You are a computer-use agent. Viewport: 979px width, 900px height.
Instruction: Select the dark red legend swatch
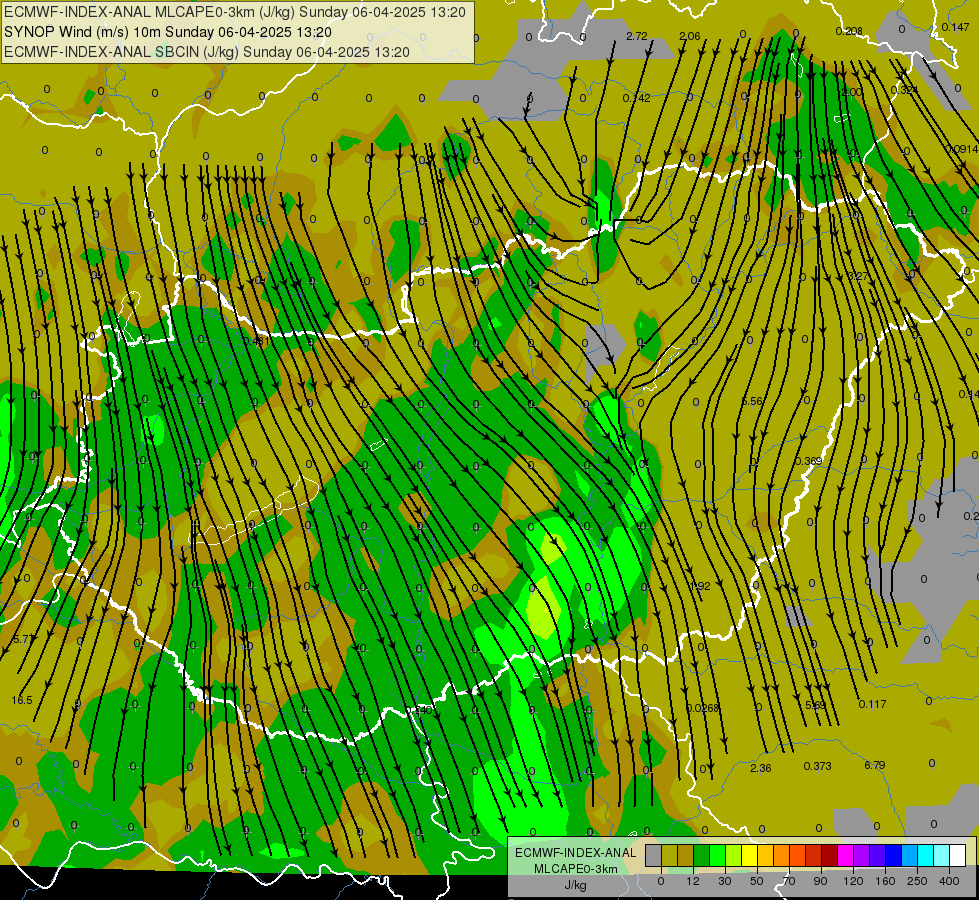coord(830,855)
